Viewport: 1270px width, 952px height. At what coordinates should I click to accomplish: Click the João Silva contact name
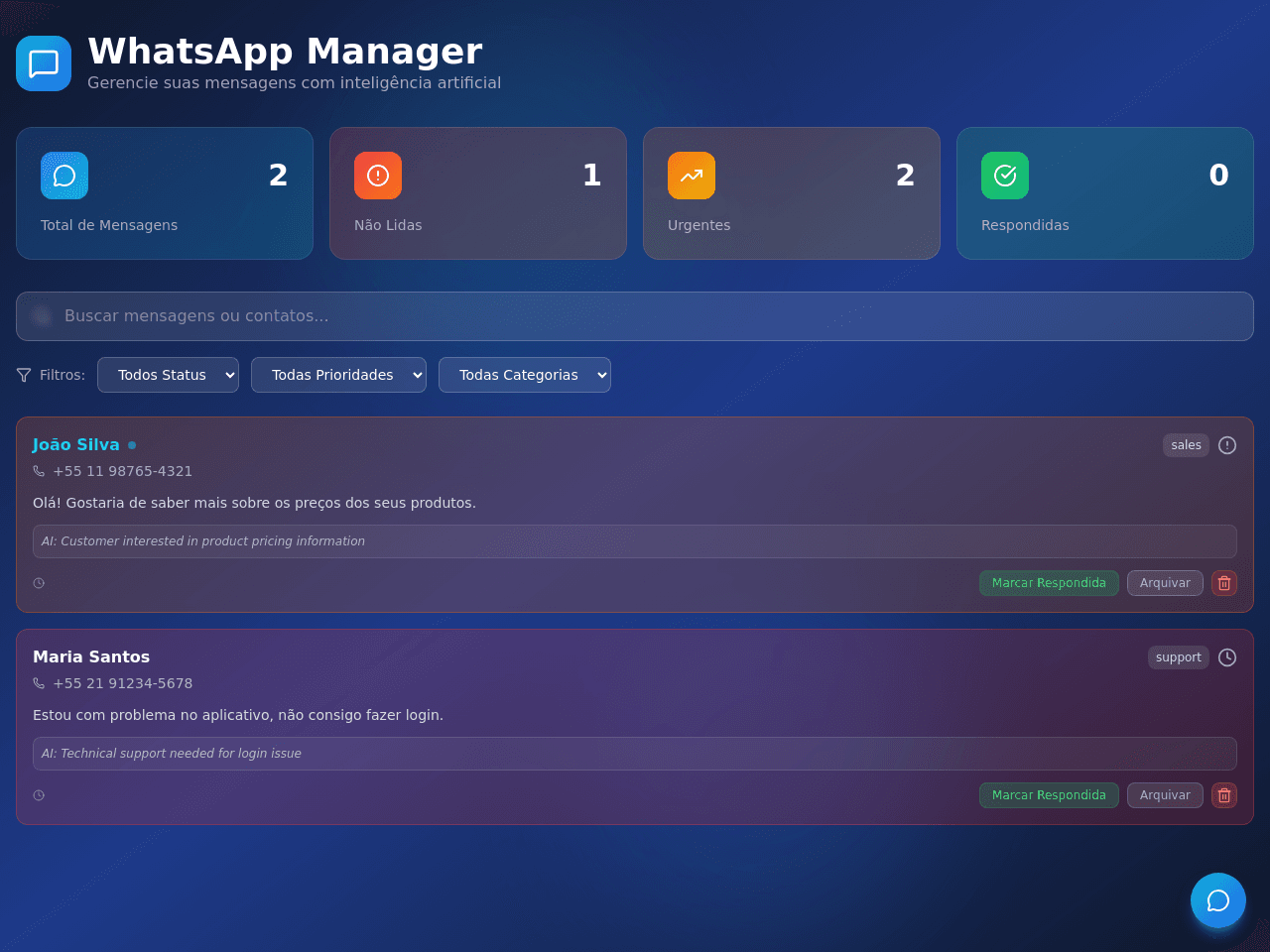(x=76, y=445)
